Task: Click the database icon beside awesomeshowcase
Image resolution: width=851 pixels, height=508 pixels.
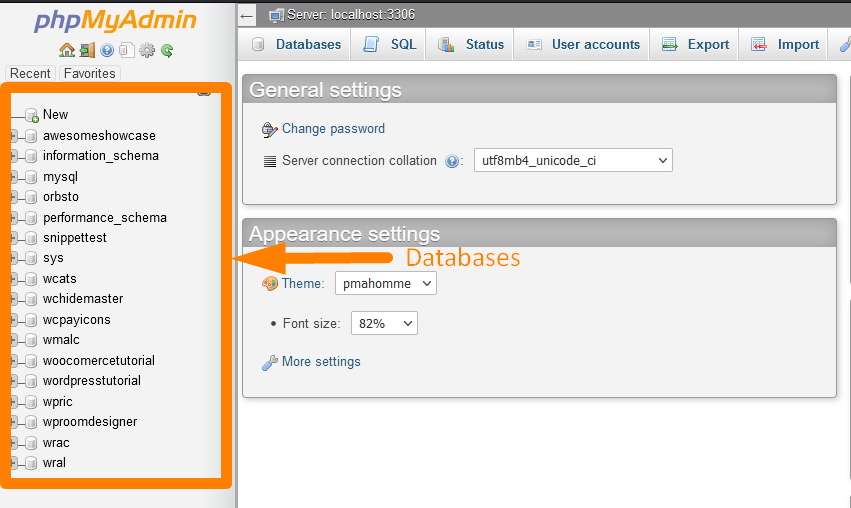Action: coord(31,136)
